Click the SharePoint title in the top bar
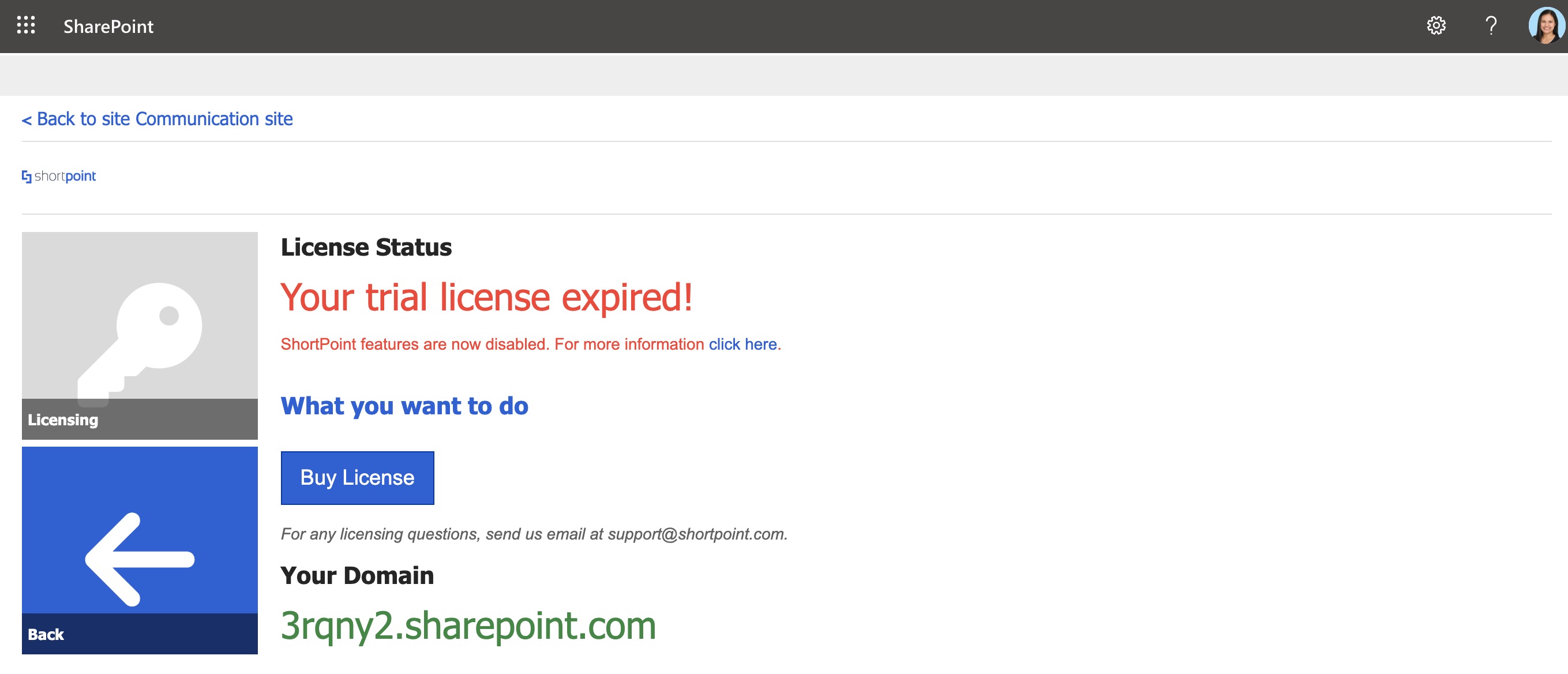 108,25
